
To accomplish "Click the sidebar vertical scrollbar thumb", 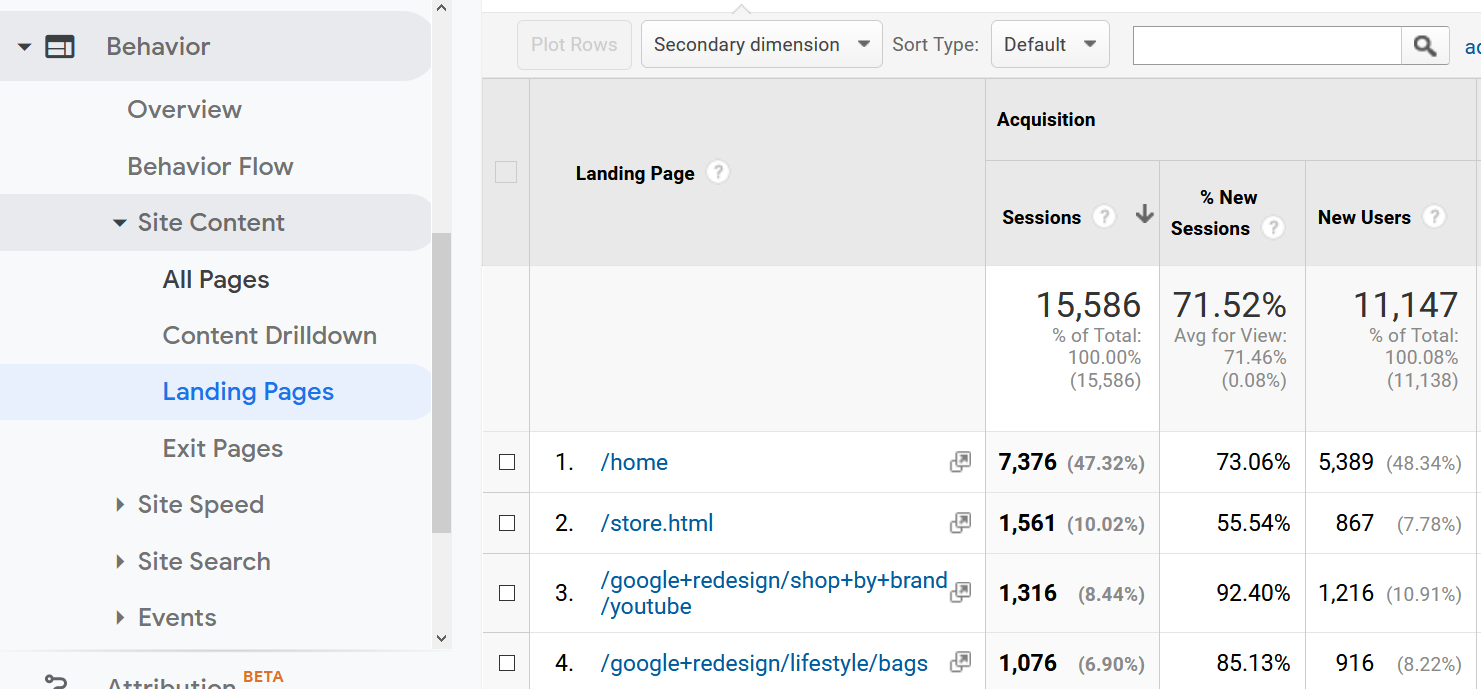I will 441,382.
